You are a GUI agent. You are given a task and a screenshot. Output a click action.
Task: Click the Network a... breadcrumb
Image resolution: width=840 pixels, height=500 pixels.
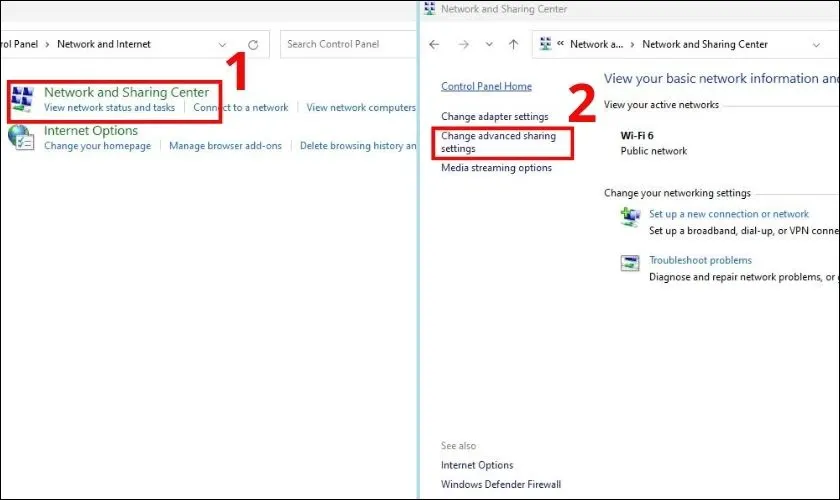[596, 44]
